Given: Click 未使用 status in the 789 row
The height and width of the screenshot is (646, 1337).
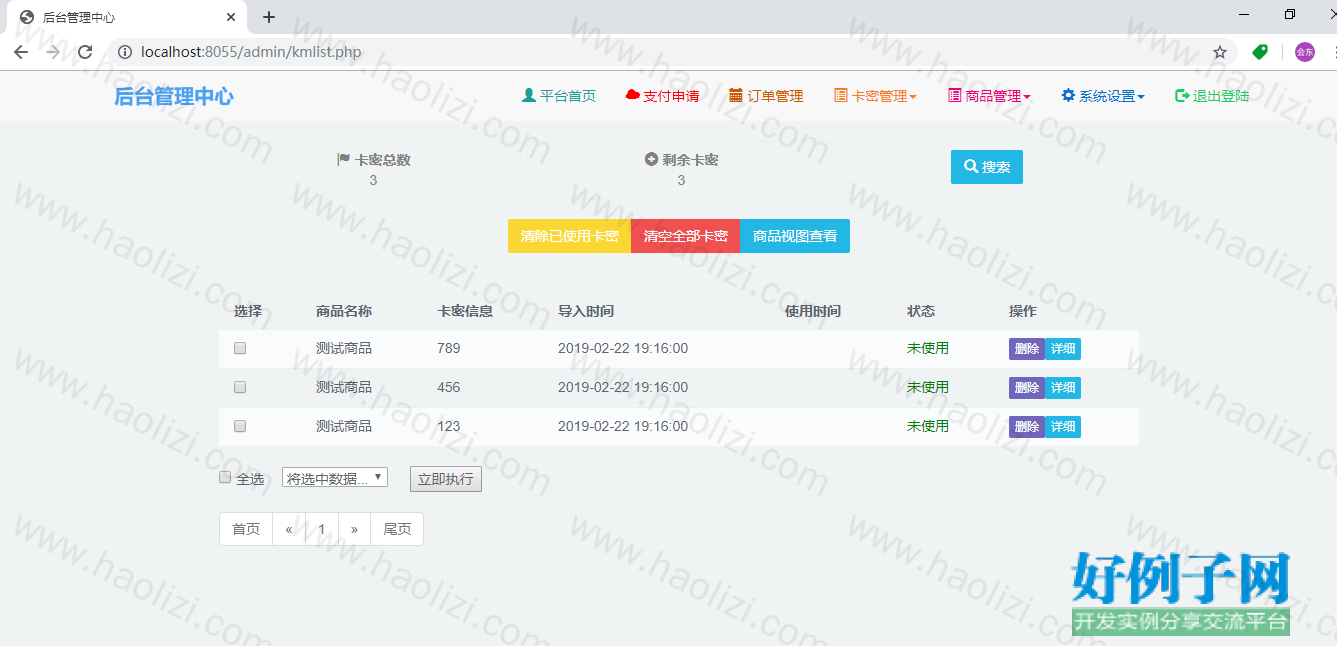Looking at the screenshot, I should point(928,348).
